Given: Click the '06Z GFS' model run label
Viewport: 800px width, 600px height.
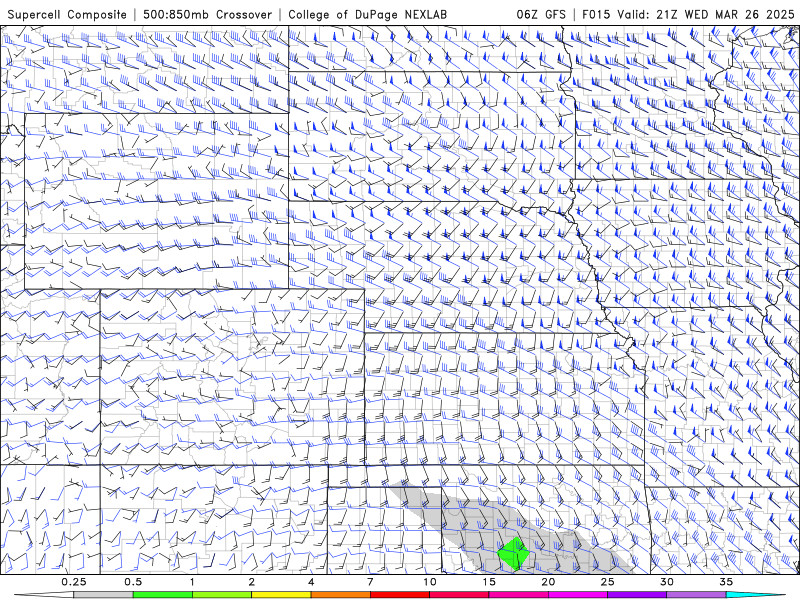Looking at the screenshot, I should point(541,14).
